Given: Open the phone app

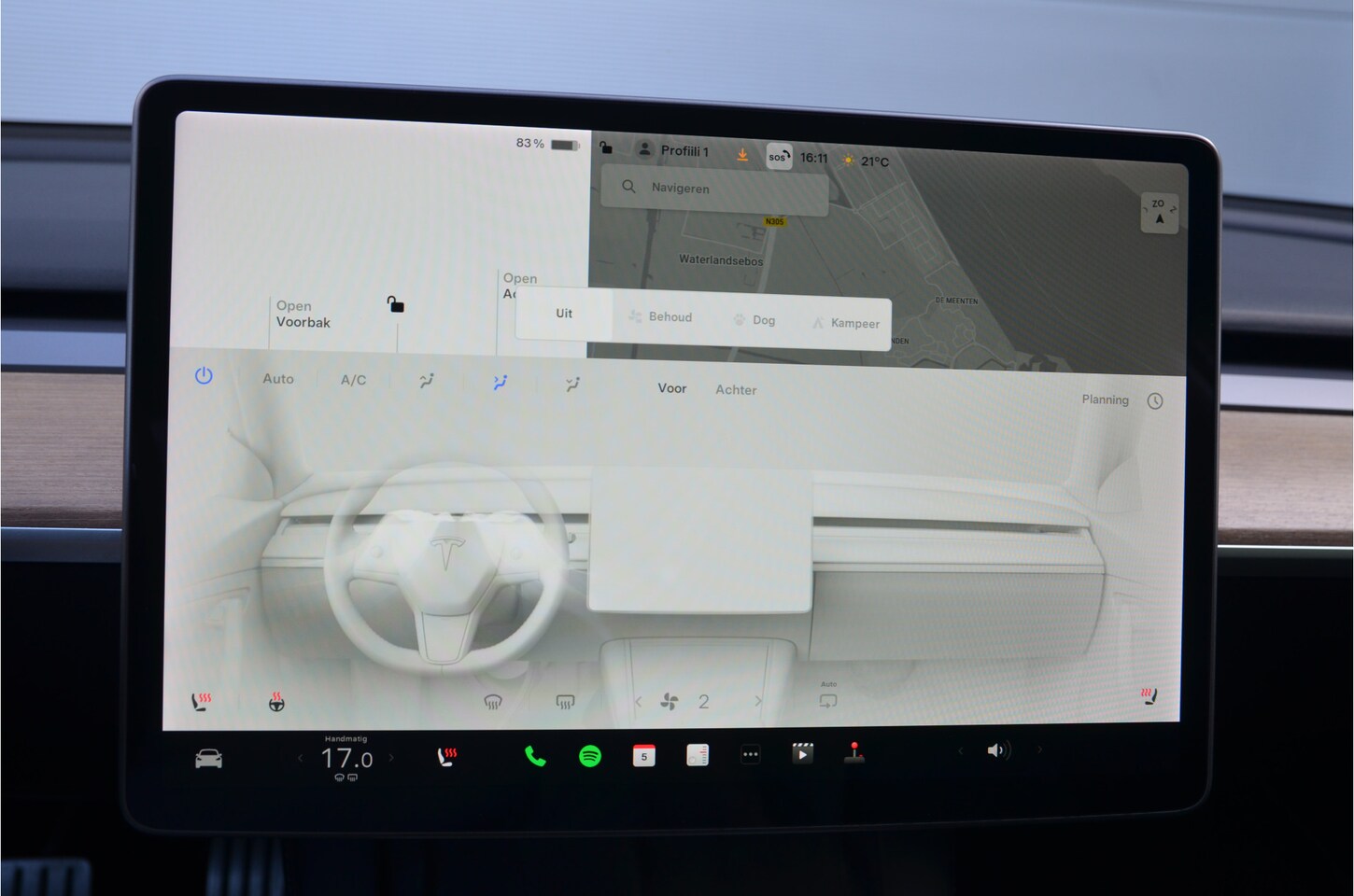Looking at the screenshot, I should coord(535,756).
